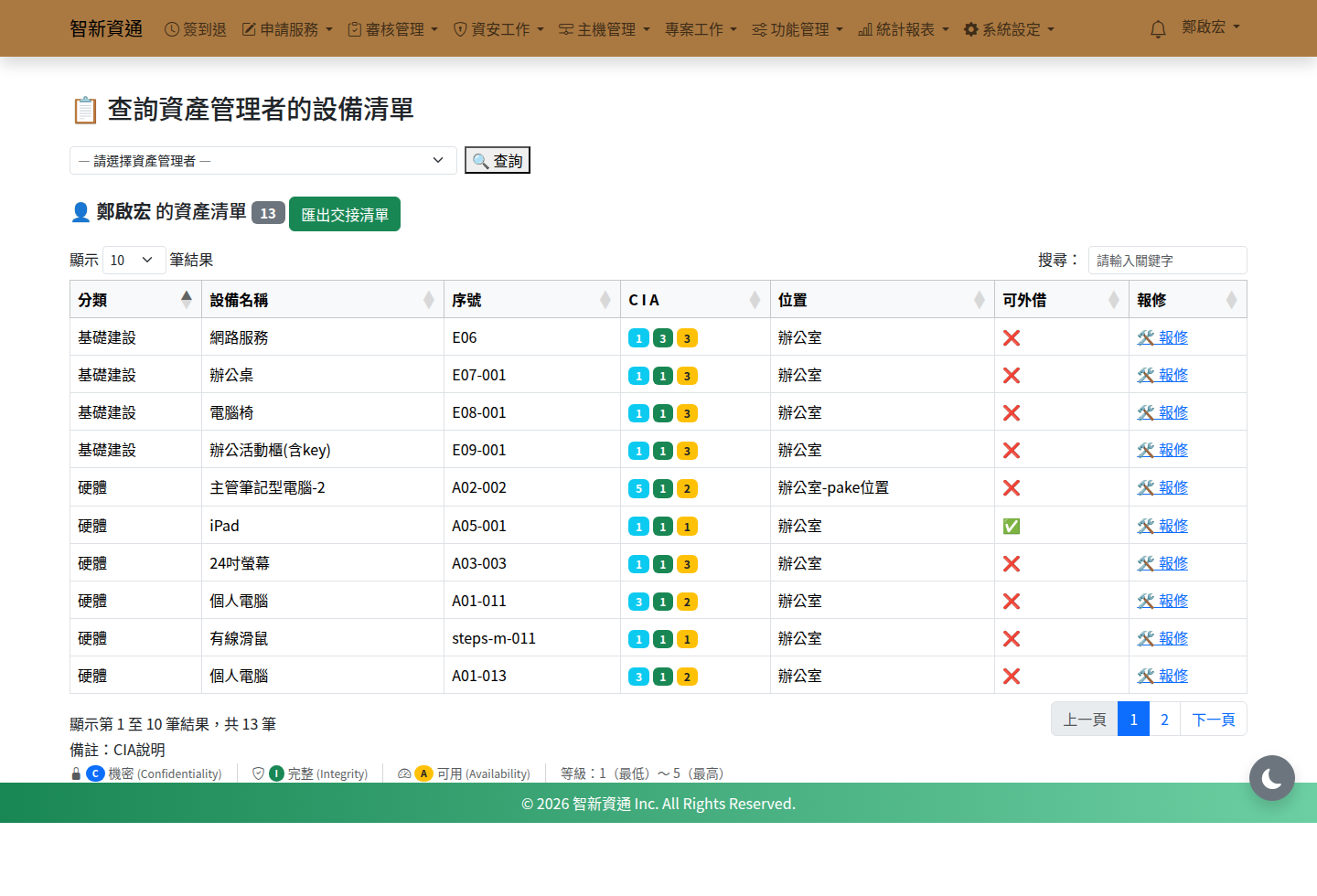Click the notification bell icon
The width and height of the screenshot is (1317, 896).
click(1158, 29)
